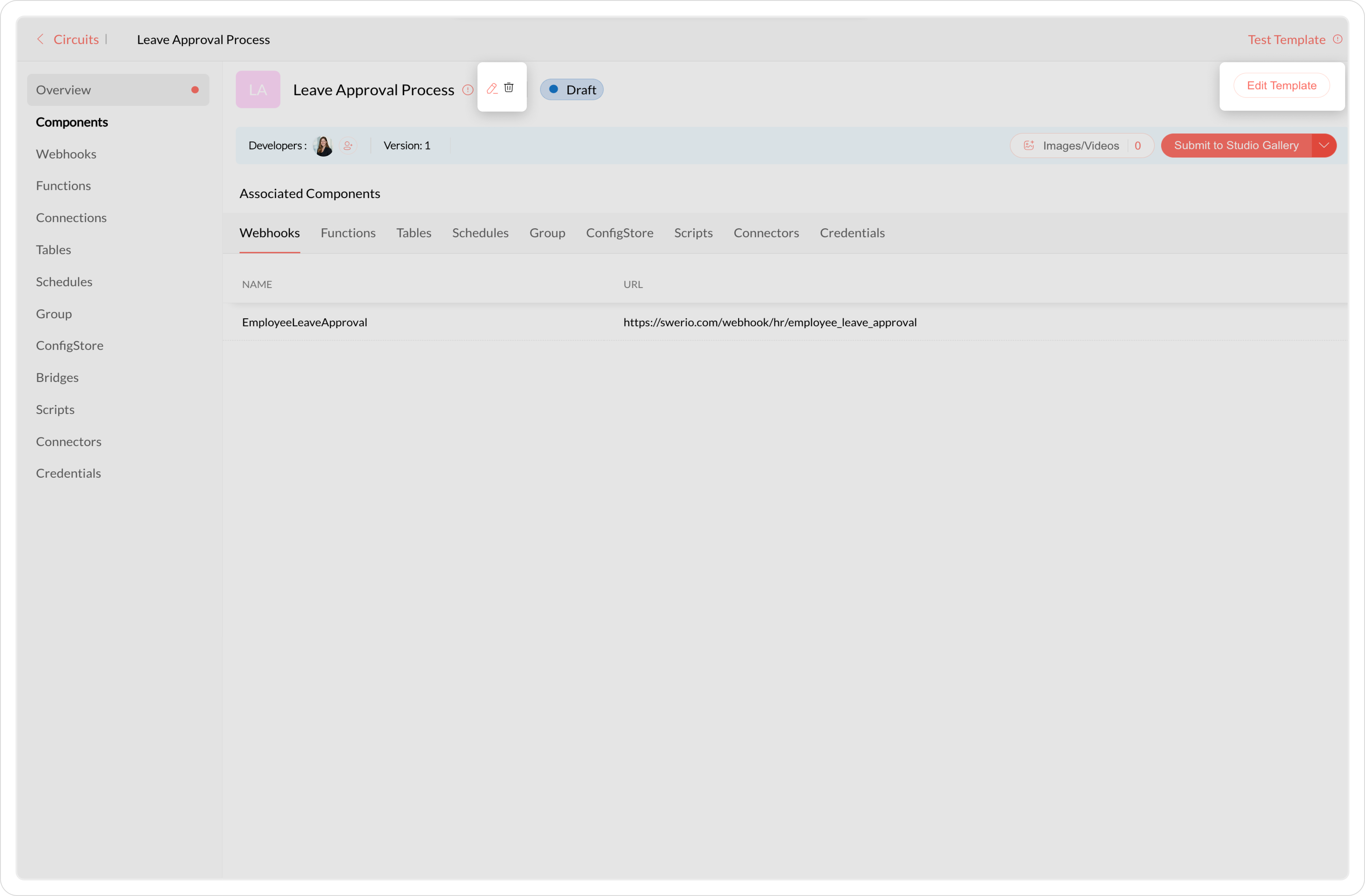Switch to the Credentials tab
1365x896 pixels.
point(852,233)
